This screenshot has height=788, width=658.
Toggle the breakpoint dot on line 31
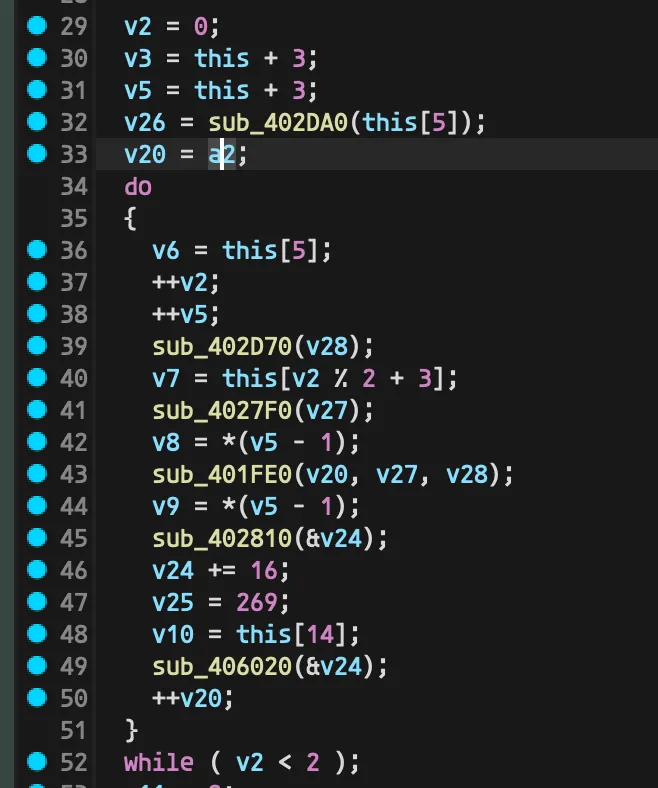point(37,90)
